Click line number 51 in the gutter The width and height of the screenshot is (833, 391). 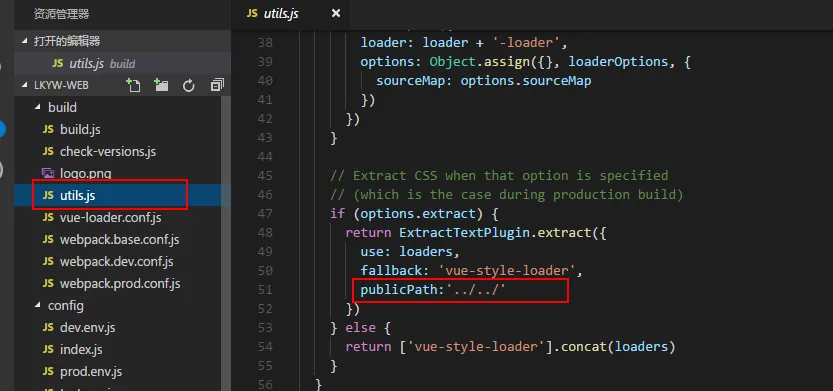(265, 290)
